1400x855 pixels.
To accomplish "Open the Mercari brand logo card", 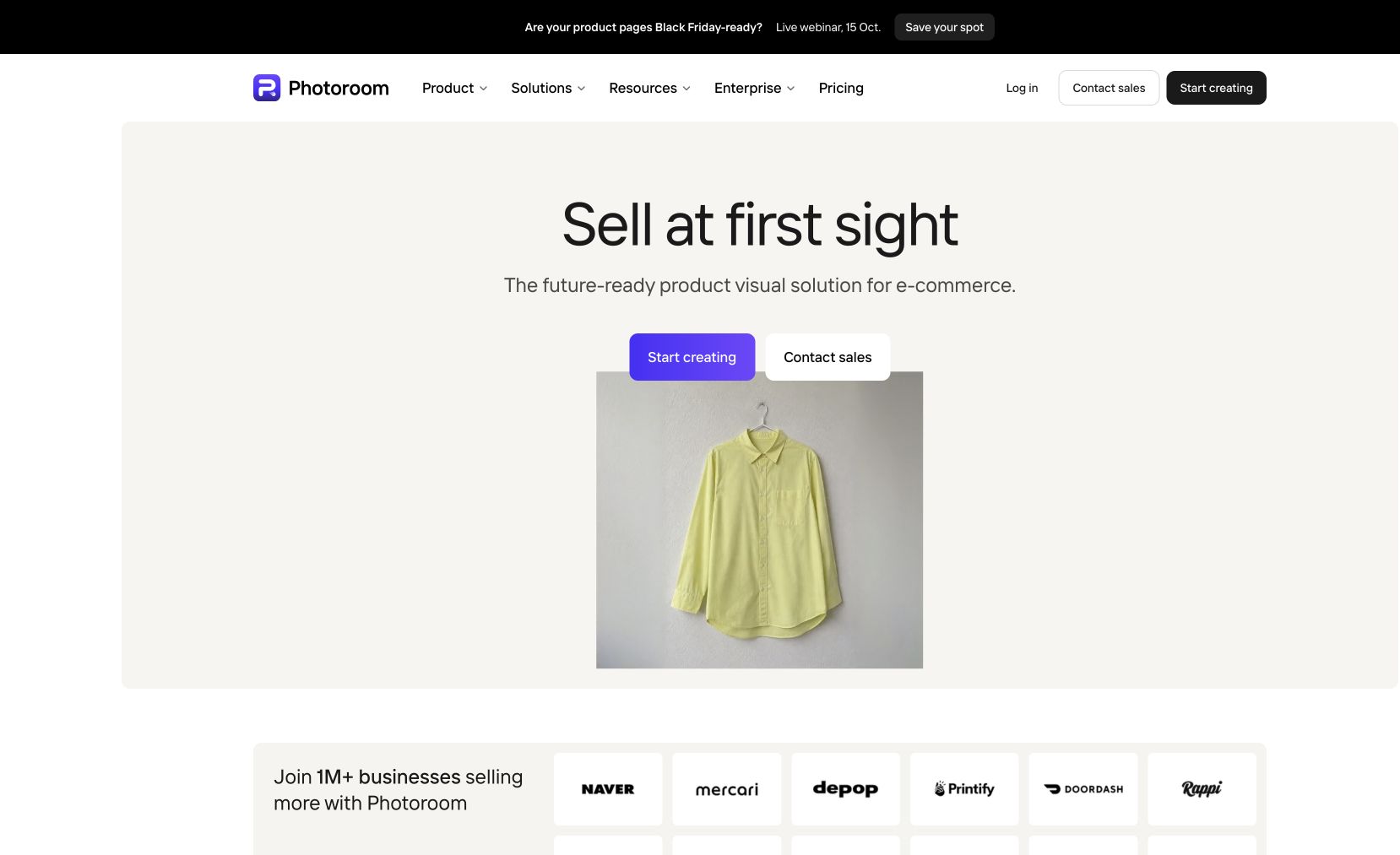I will tap(727, 789).
